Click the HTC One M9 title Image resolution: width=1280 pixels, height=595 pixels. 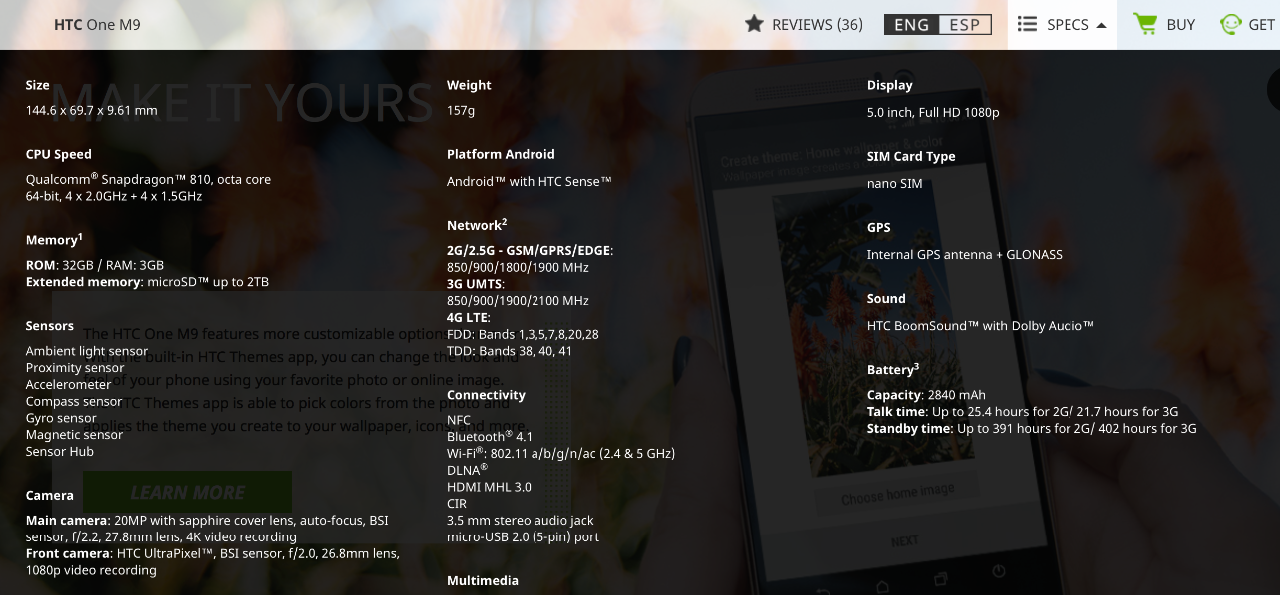(97, 24)
